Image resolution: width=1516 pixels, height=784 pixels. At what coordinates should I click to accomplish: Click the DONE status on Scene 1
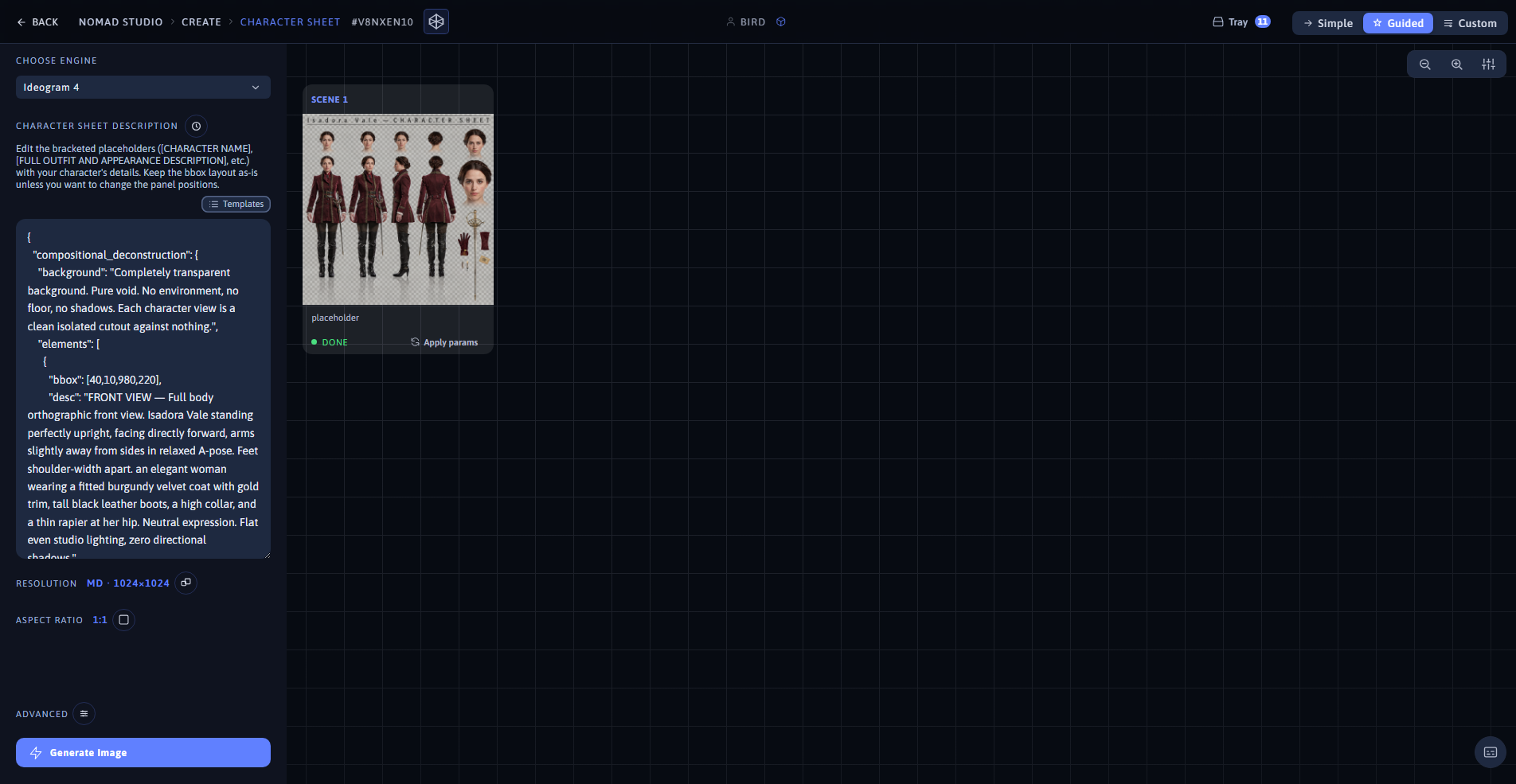(330, 342)
